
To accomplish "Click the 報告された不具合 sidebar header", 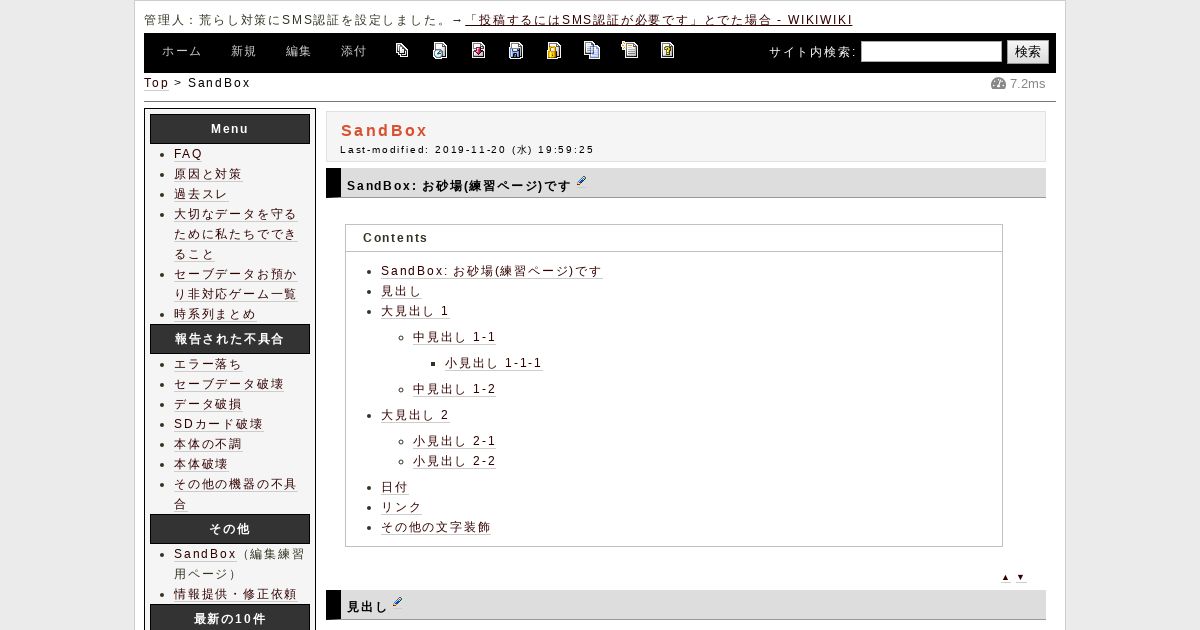I will pos(230,339).
